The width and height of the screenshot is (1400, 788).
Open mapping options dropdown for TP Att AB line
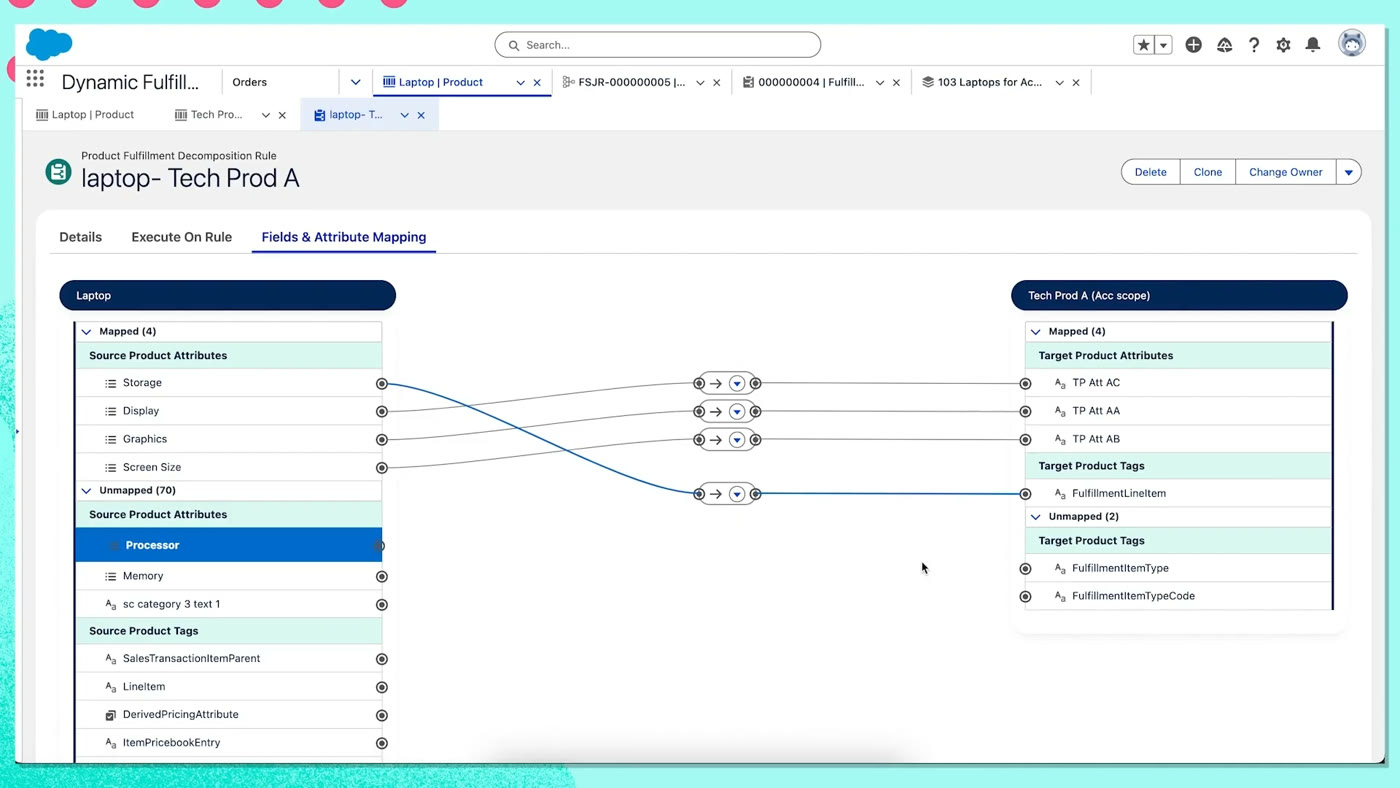pos(737,440)
